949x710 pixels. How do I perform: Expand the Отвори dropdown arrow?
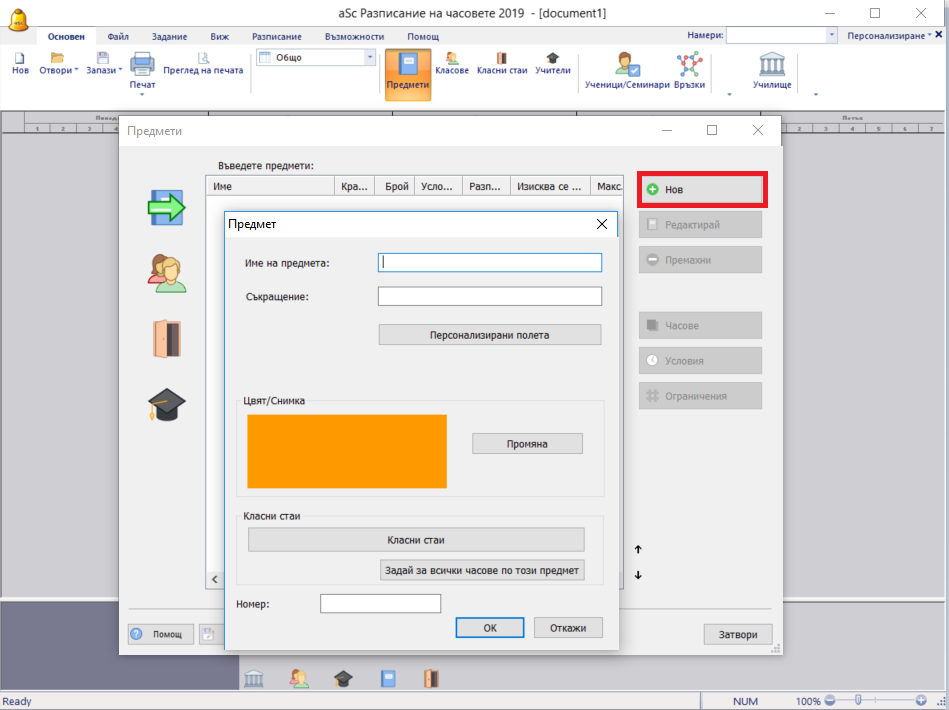[x=76, y=71]
